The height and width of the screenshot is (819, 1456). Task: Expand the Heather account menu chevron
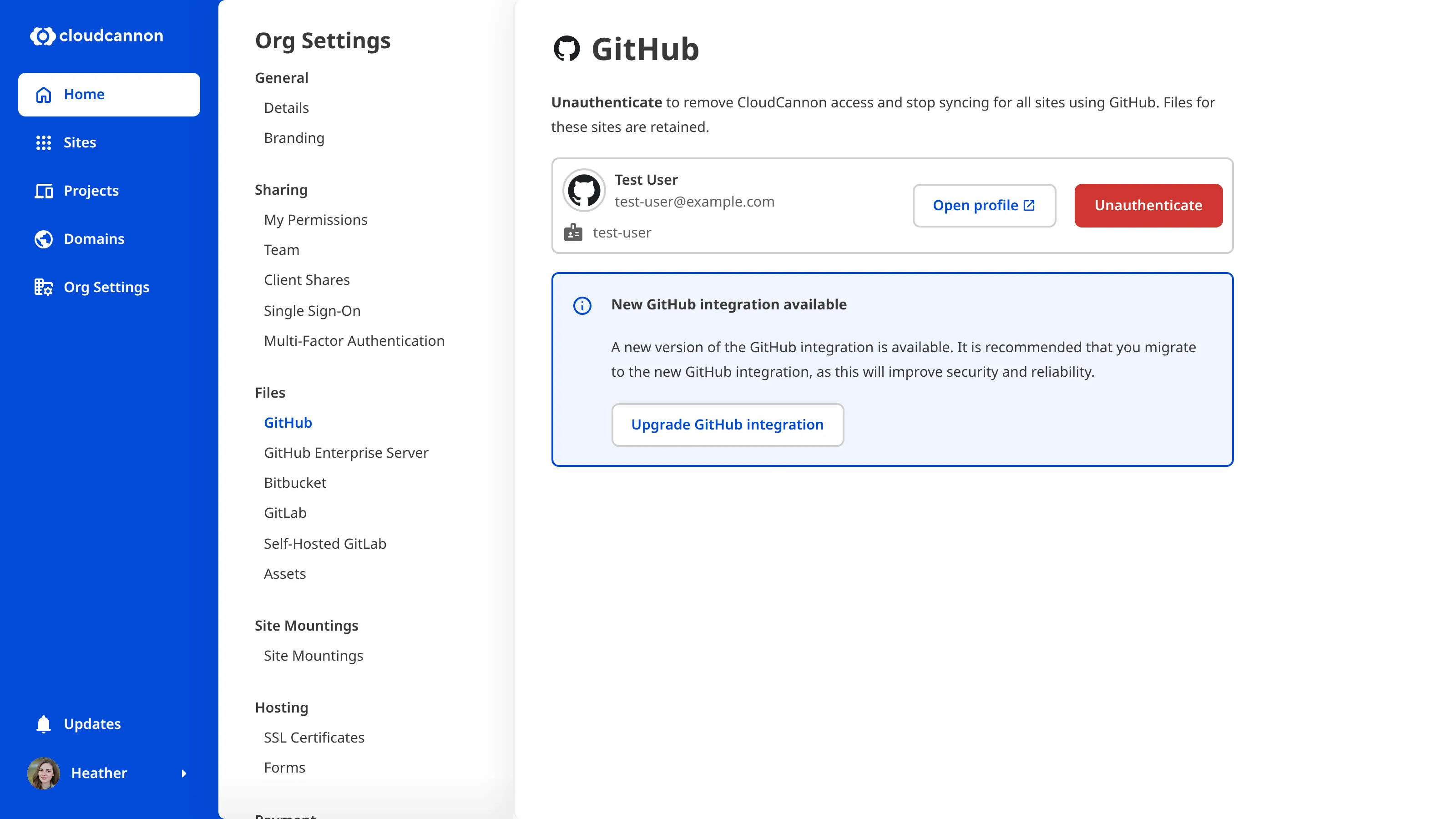(x=184, y=773)
